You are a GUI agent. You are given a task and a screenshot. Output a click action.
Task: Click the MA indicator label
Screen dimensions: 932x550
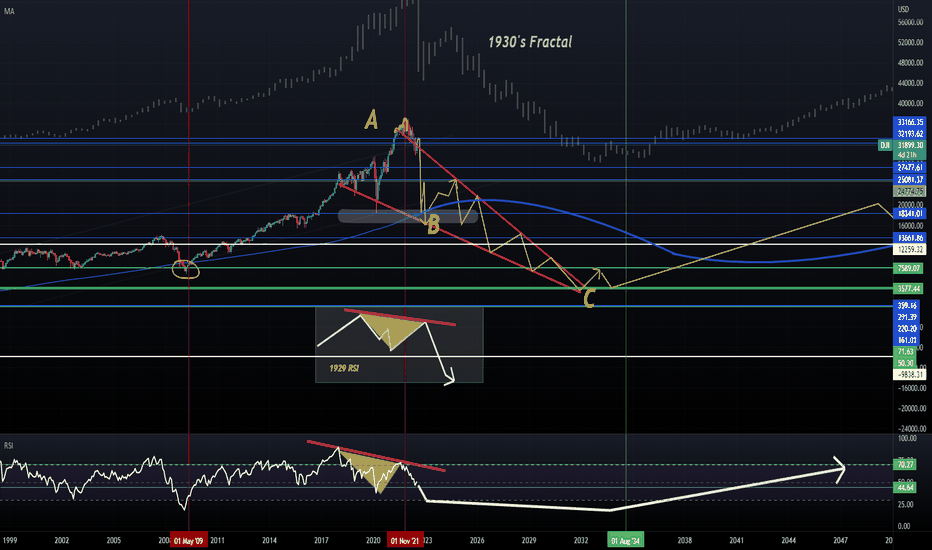point(9,11)
